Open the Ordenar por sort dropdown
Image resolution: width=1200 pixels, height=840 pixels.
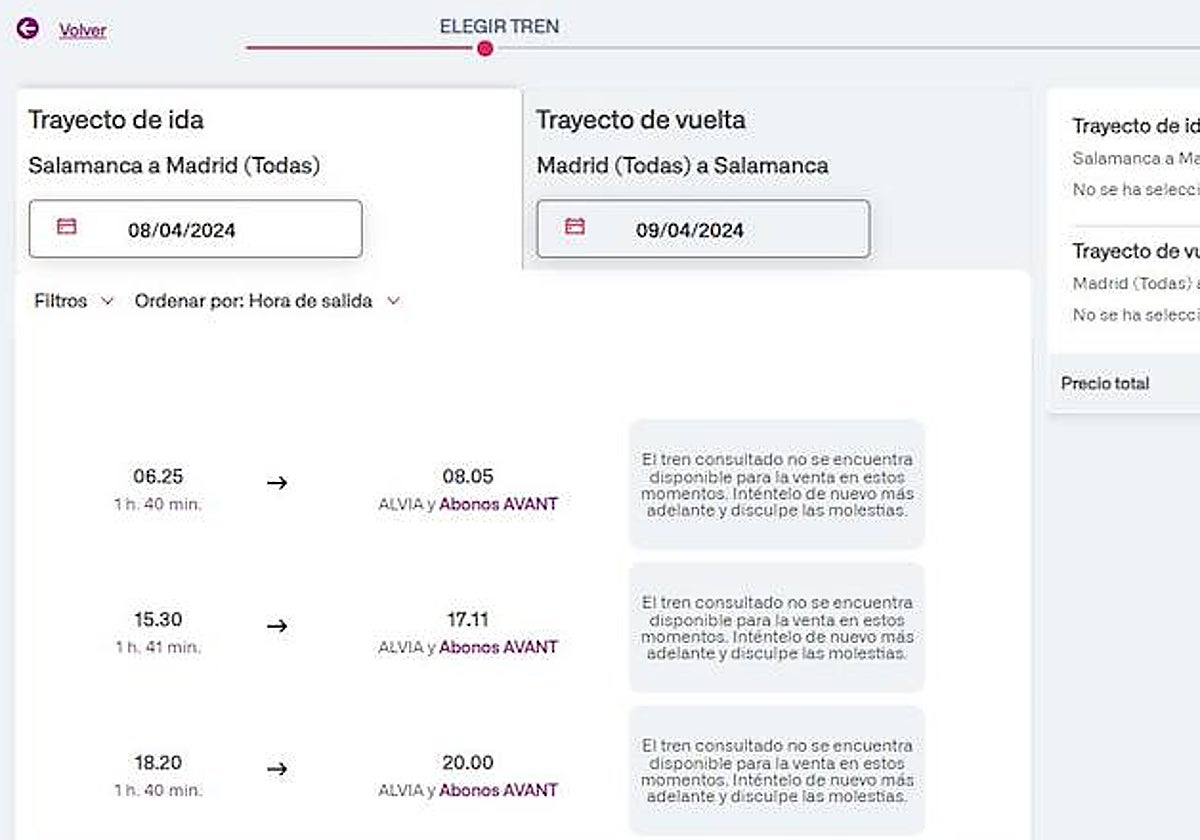tap(267, 301)
